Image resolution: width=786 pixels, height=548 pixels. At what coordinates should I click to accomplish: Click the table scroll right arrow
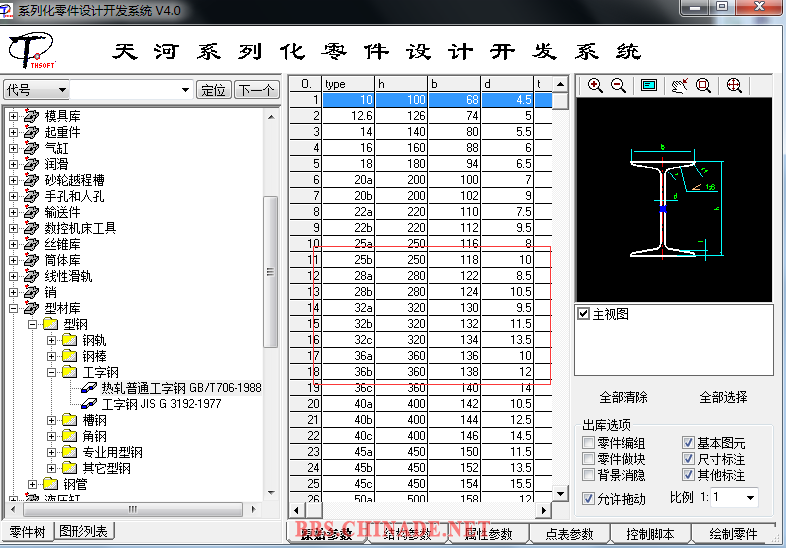click(543, 510)
